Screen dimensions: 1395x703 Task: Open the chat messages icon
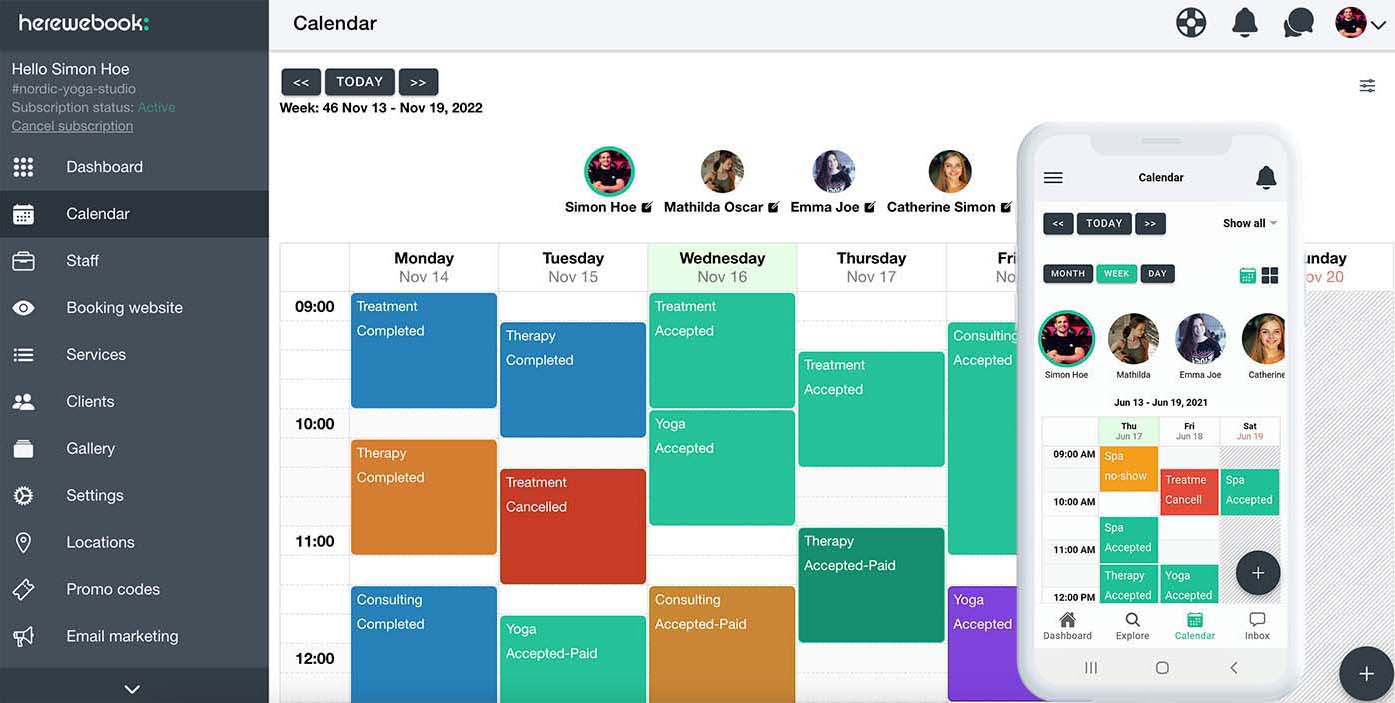point(1298,23)
